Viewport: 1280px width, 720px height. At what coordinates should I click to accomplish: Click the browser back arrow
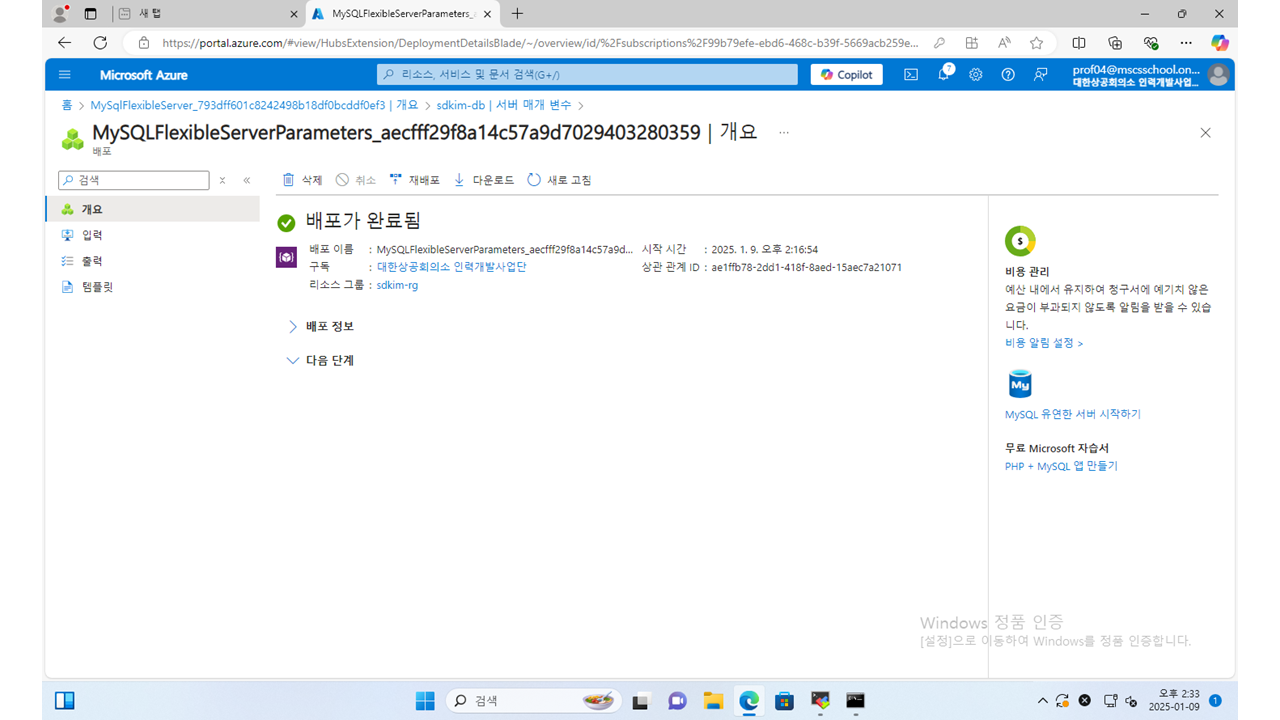pos(65,43)
